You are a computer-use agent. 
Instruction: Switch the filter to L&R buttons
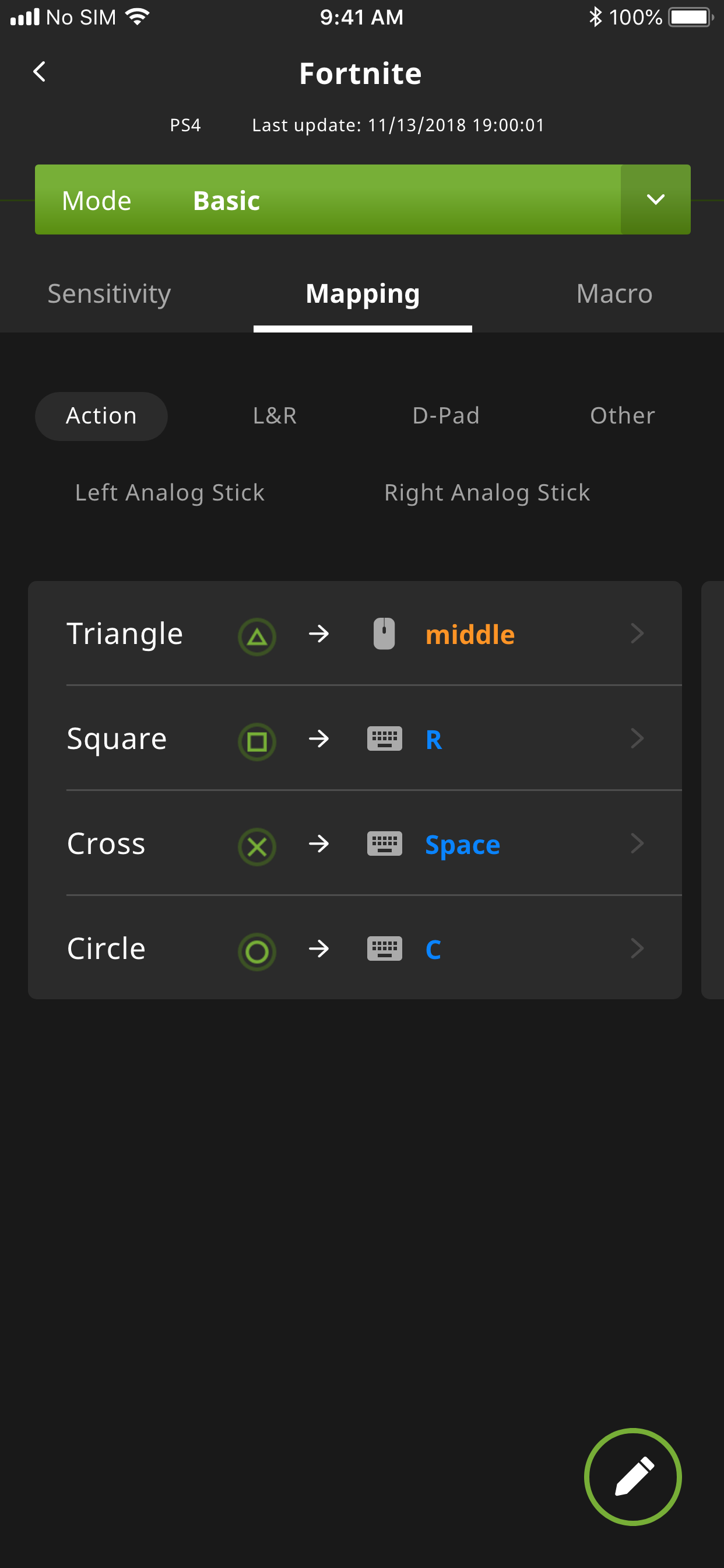274,416
